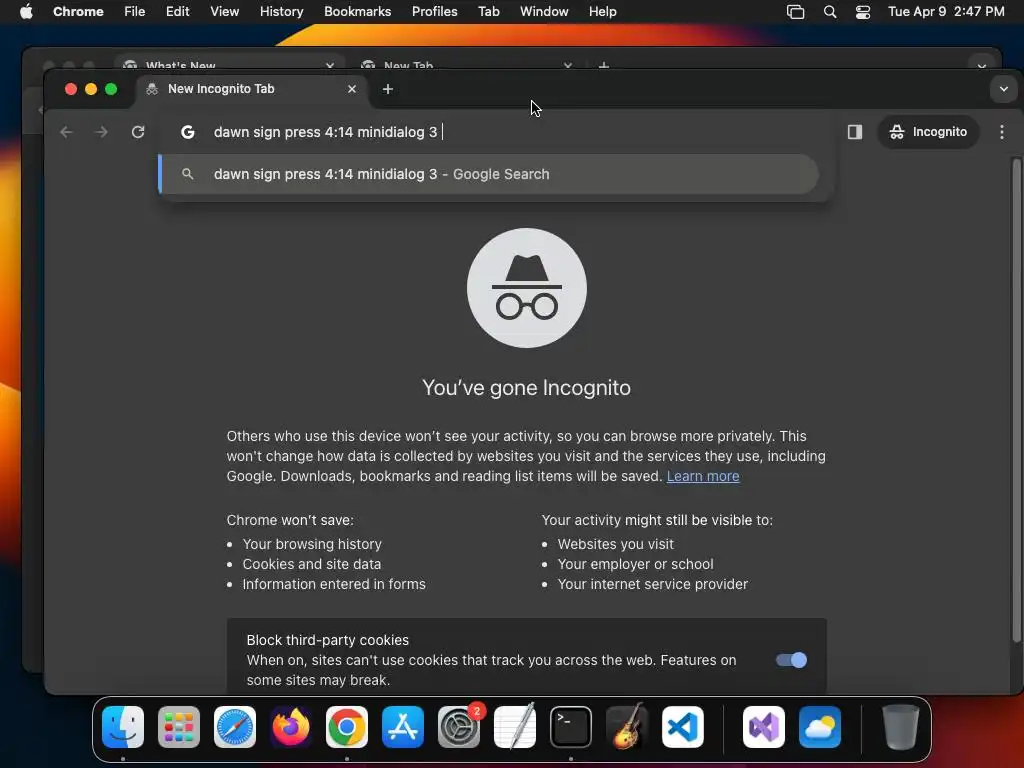Click "Your employer or school" bullet text
The image size is (1024, 768).
point(635,564)
